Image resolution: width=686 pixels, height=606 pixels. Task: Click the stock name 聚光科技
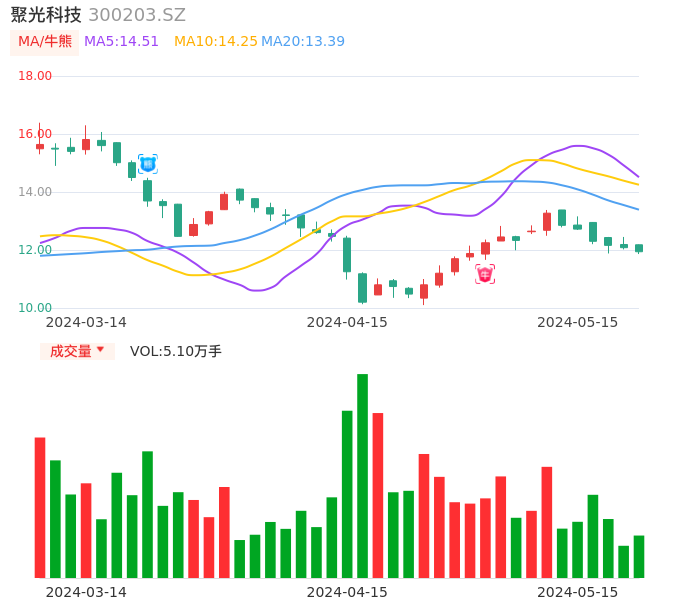tap(46, 15)
